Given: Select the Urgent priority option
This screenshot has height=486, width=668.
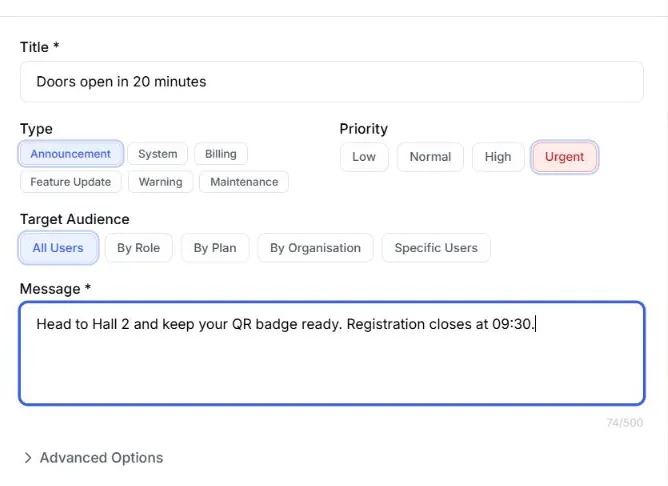Looking at the screenshot, I should pyautogui.click(x=564, y=157).
